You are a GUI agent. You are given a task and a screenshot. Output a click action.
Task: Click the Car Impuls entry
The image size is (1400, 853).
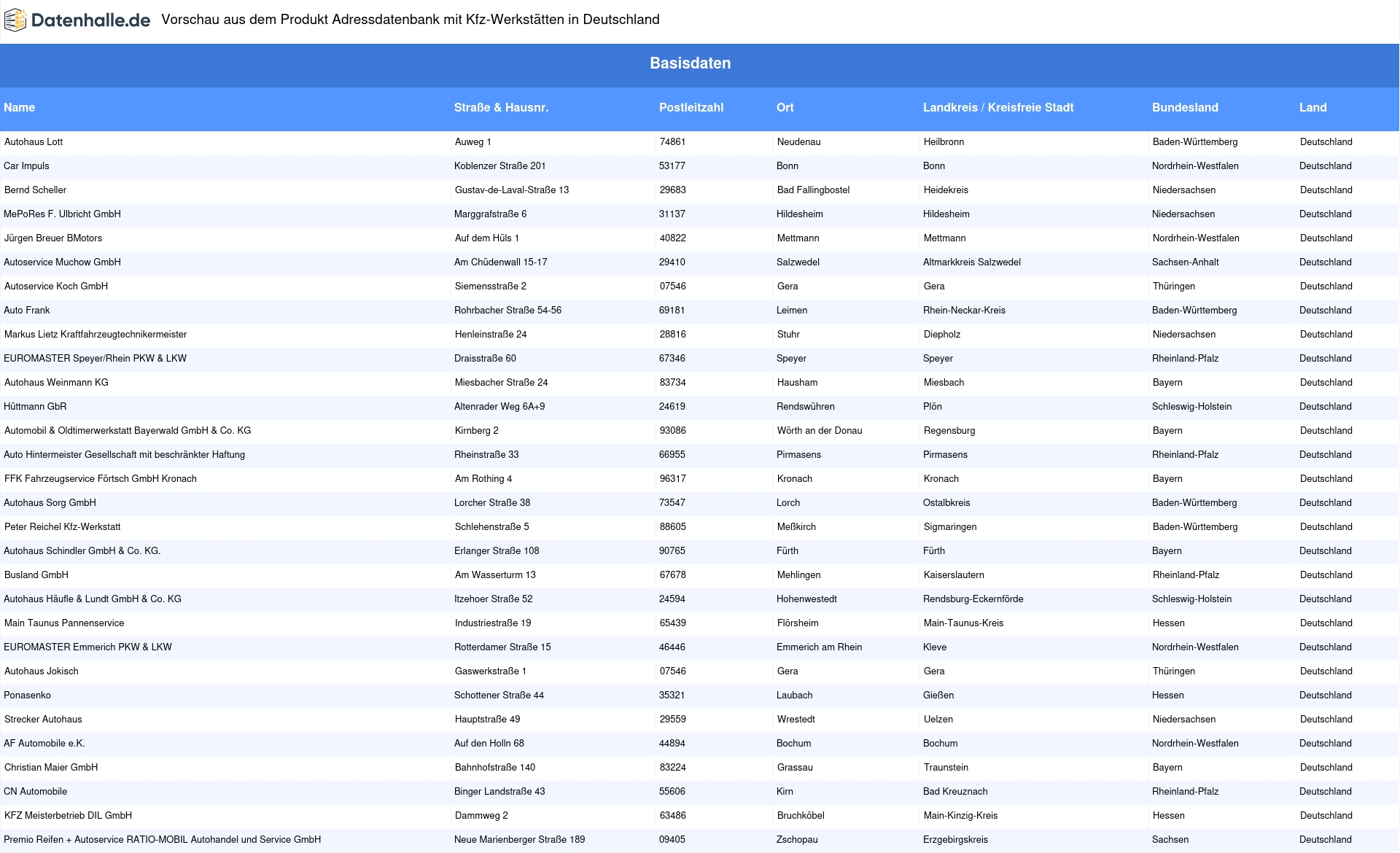tap(26, 166)
